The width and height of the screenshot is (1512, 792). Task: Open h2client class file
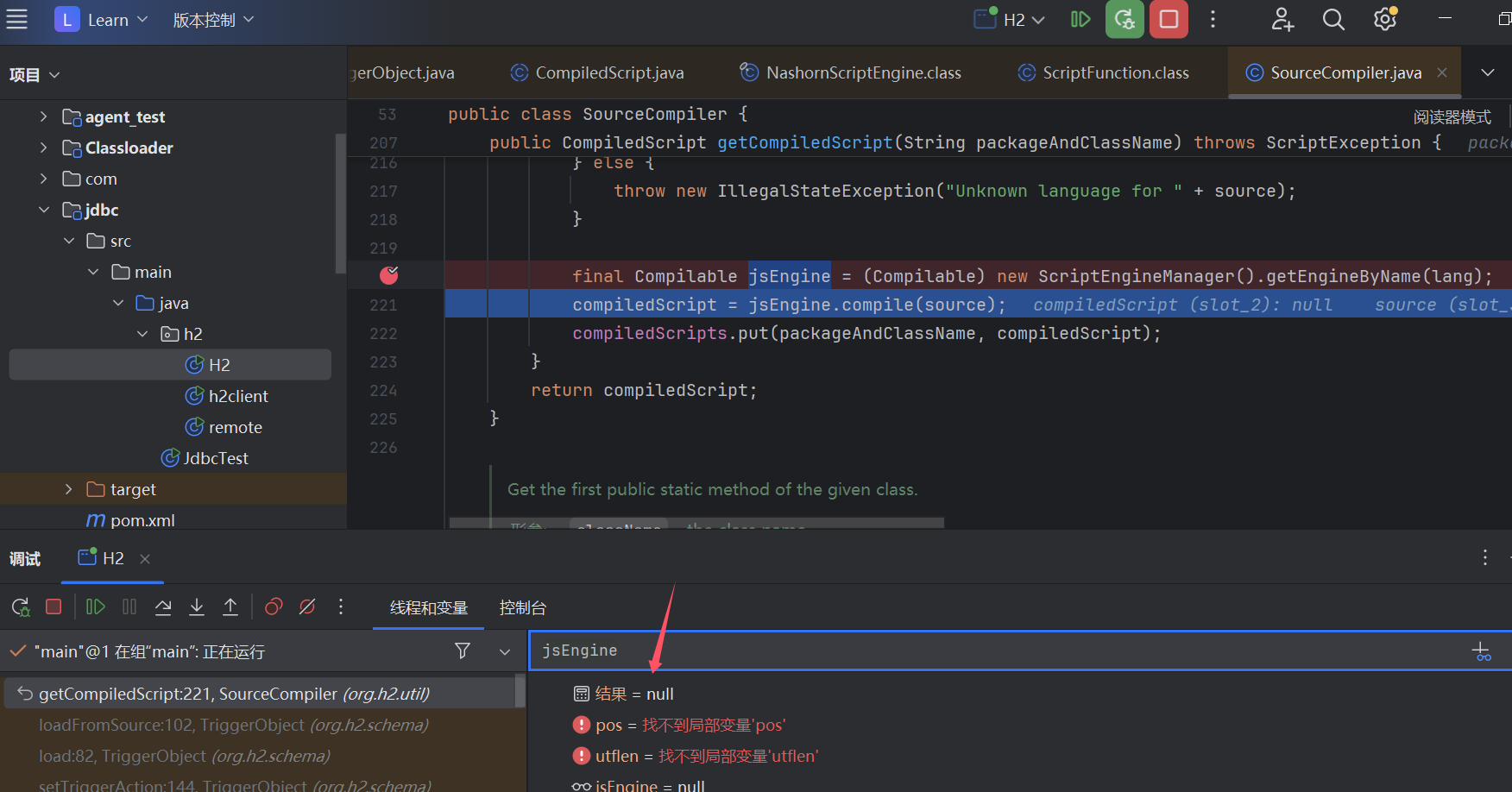pyautogui.click(x=227, y=396)
